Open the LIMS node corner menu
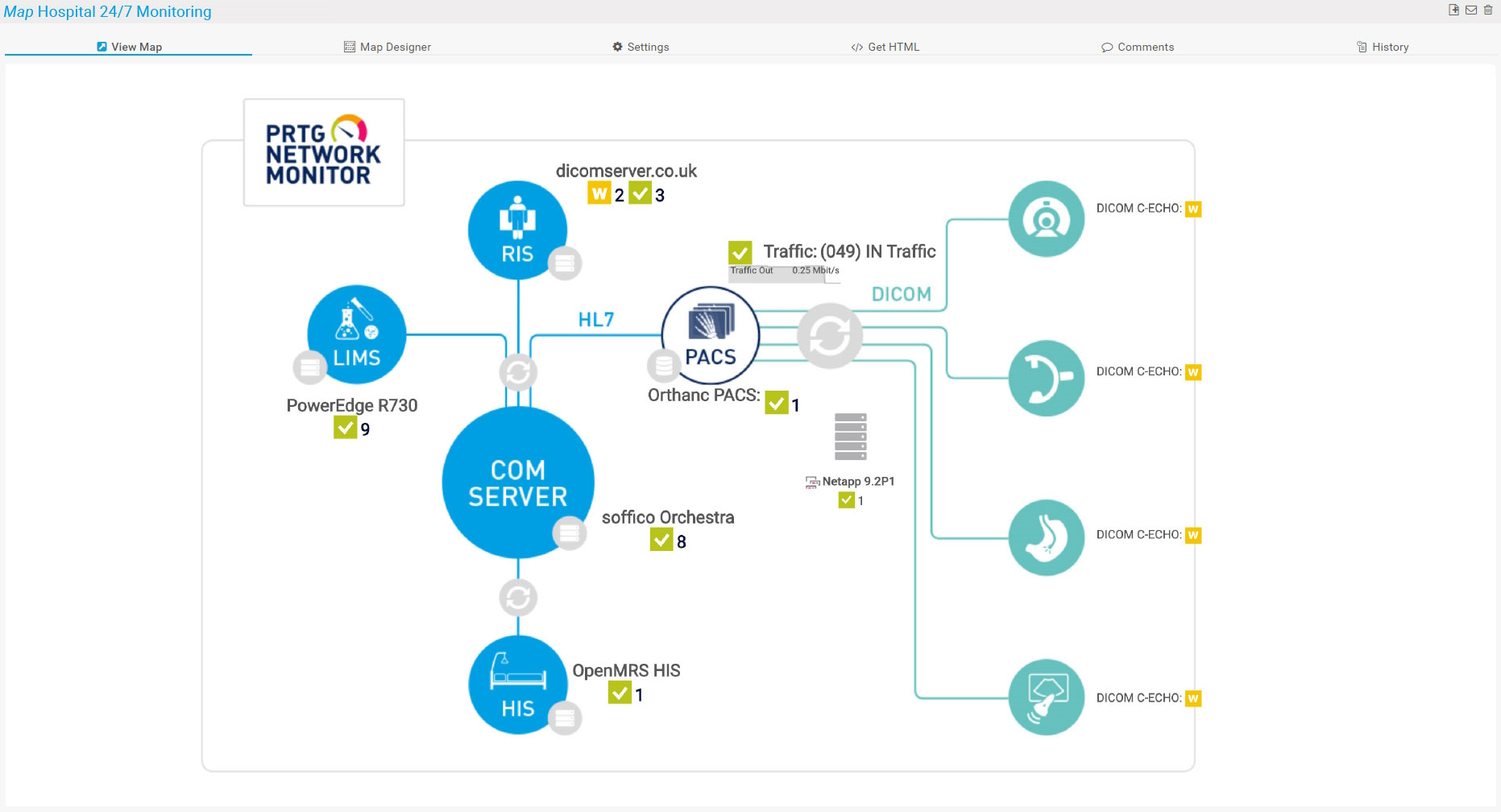1501x812 pixels. pos(309,367)
